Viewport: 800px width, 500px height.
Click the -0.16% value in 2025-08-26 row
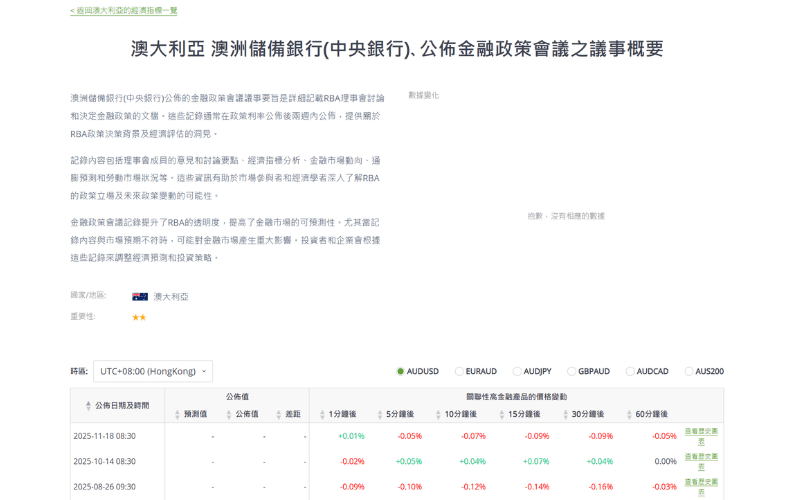pos(601,487)
